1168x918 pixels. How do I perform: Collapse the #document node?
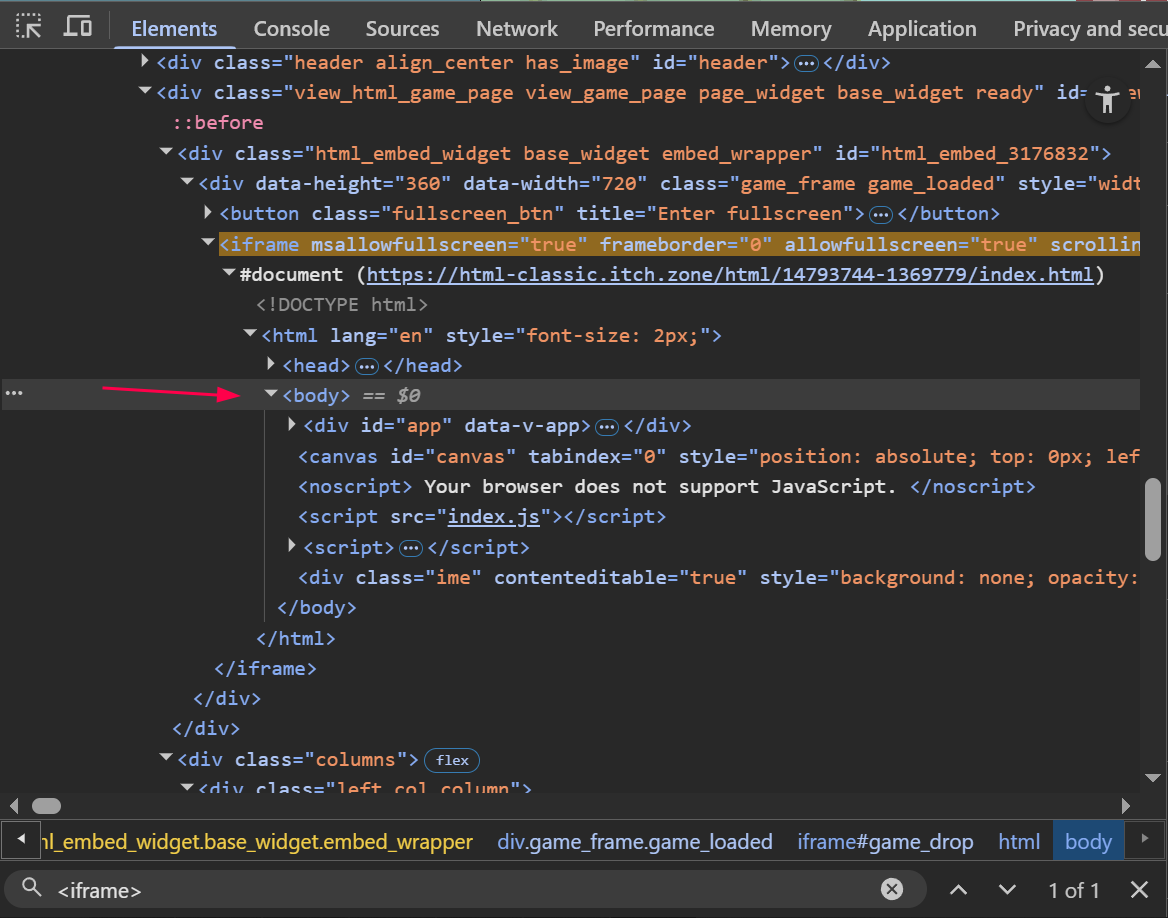point(229,273)
